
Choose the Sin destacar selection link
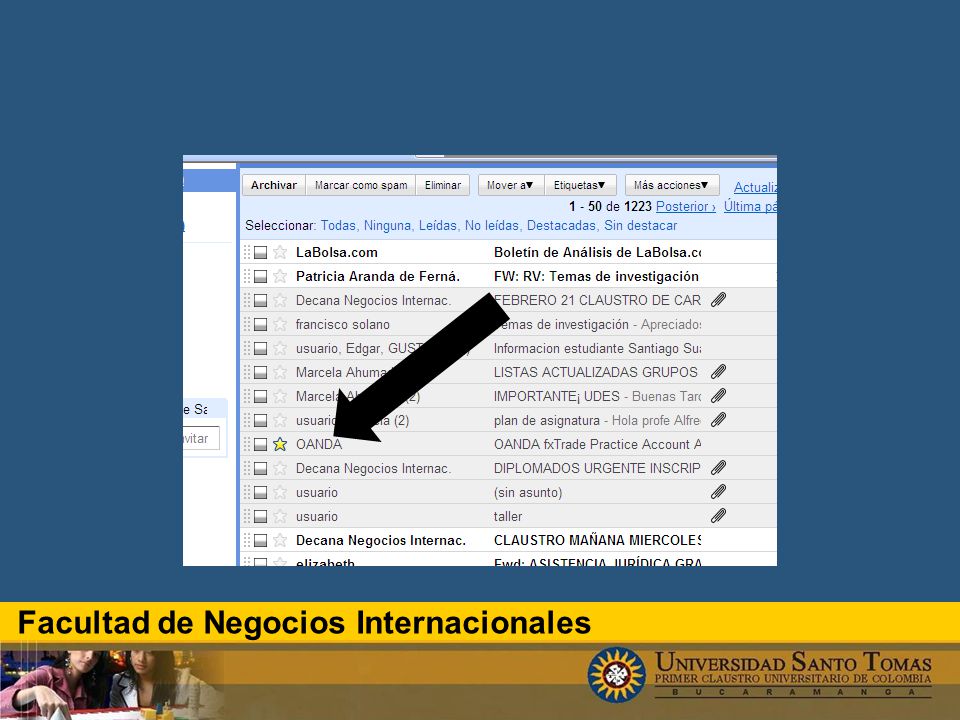pyautogui.click(x=640, y=225)
